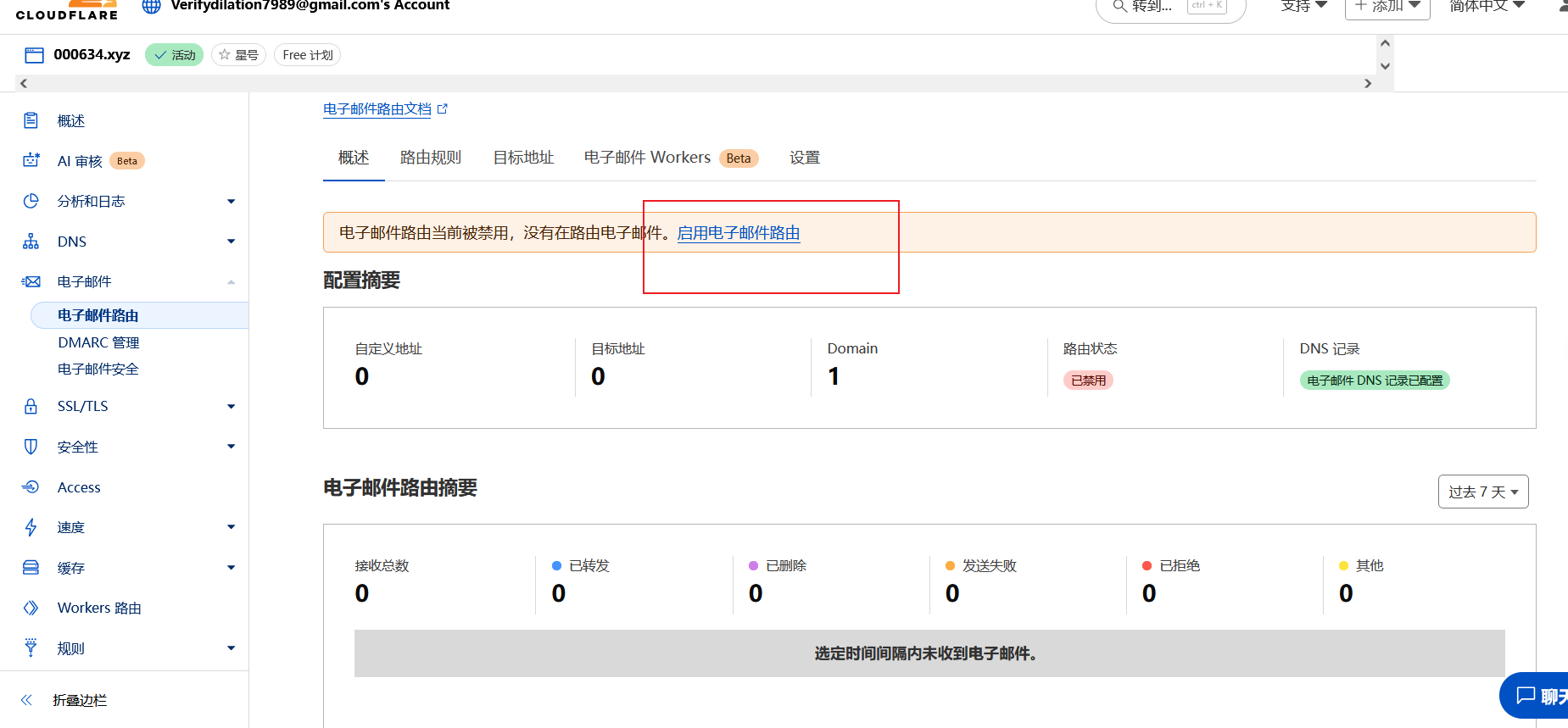Click the Enable Email Routing (启用电子邮件路由) link
The width and height of the screenshot is (1568, 728).
pyautogui.click(x=738, y=233)
